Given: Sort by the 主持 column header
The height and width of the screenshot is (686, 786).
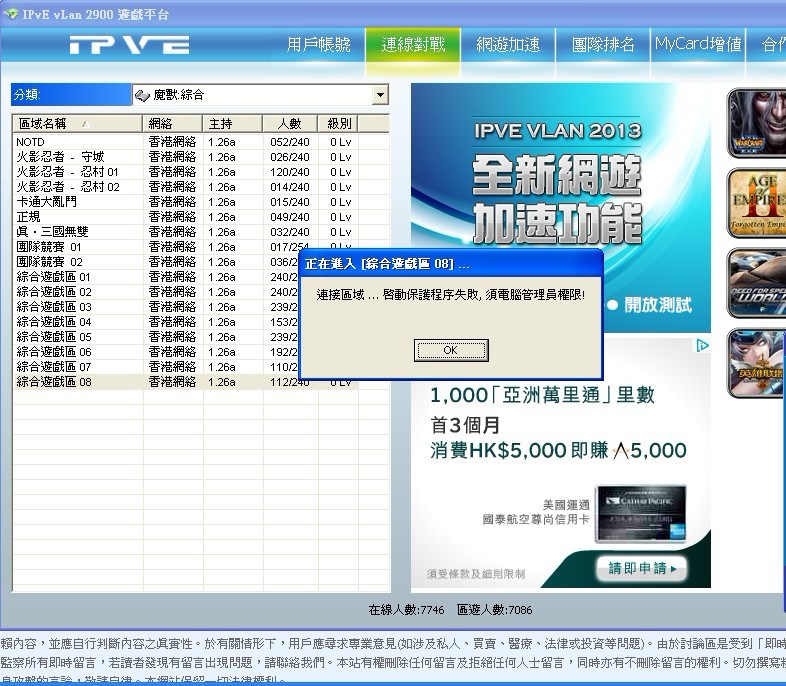Looking at the screenshot, I should point(233,123).
